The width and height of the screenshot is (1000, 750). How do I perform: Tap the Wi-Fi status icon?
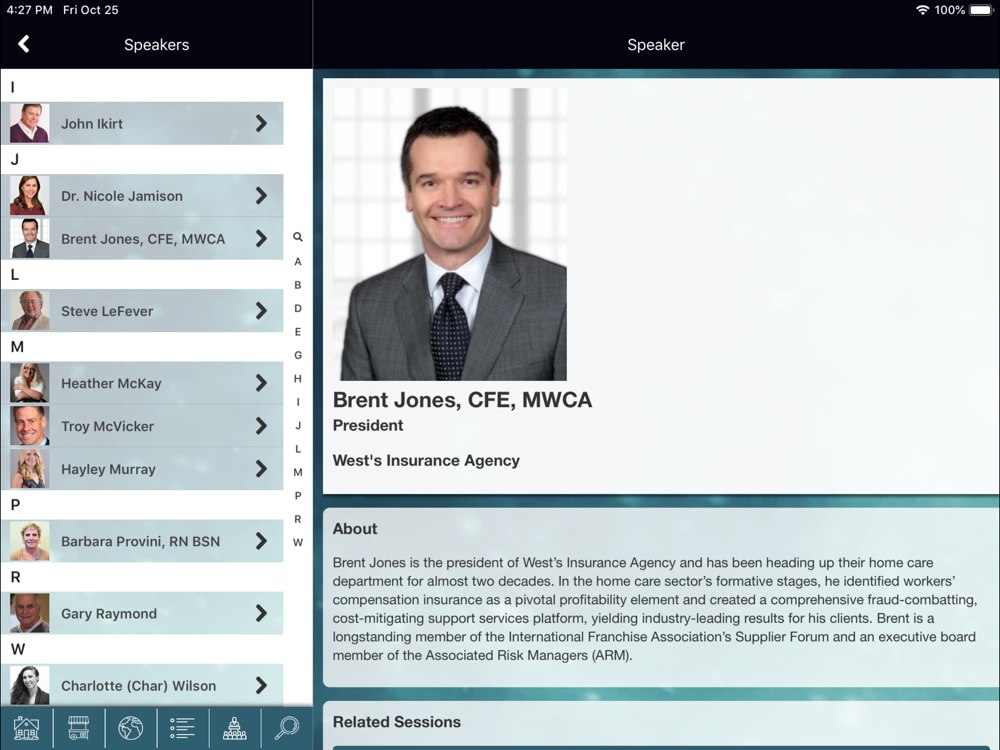922,10
